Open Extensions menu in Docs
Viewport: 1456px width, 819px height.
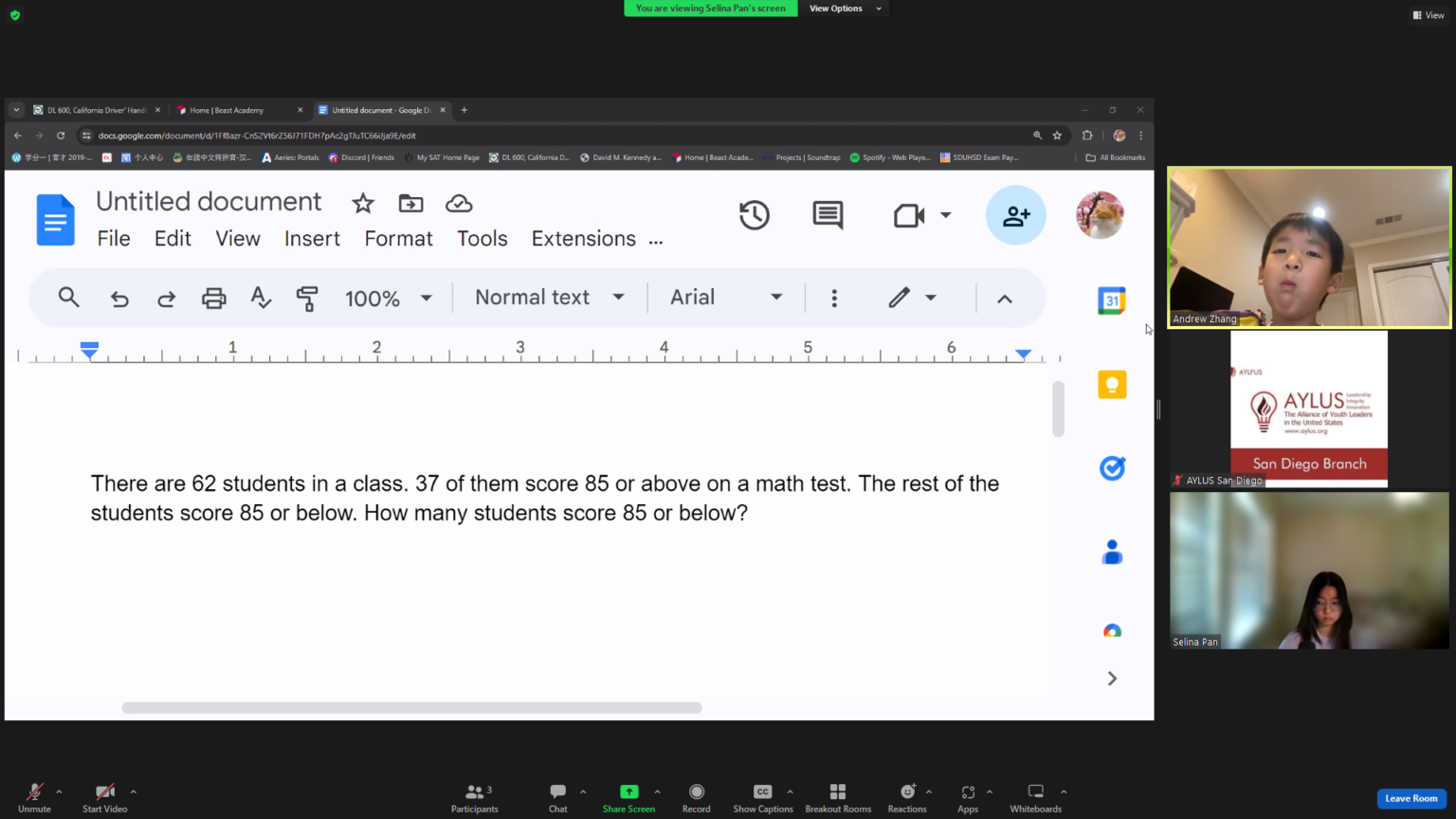click(583, 239)
